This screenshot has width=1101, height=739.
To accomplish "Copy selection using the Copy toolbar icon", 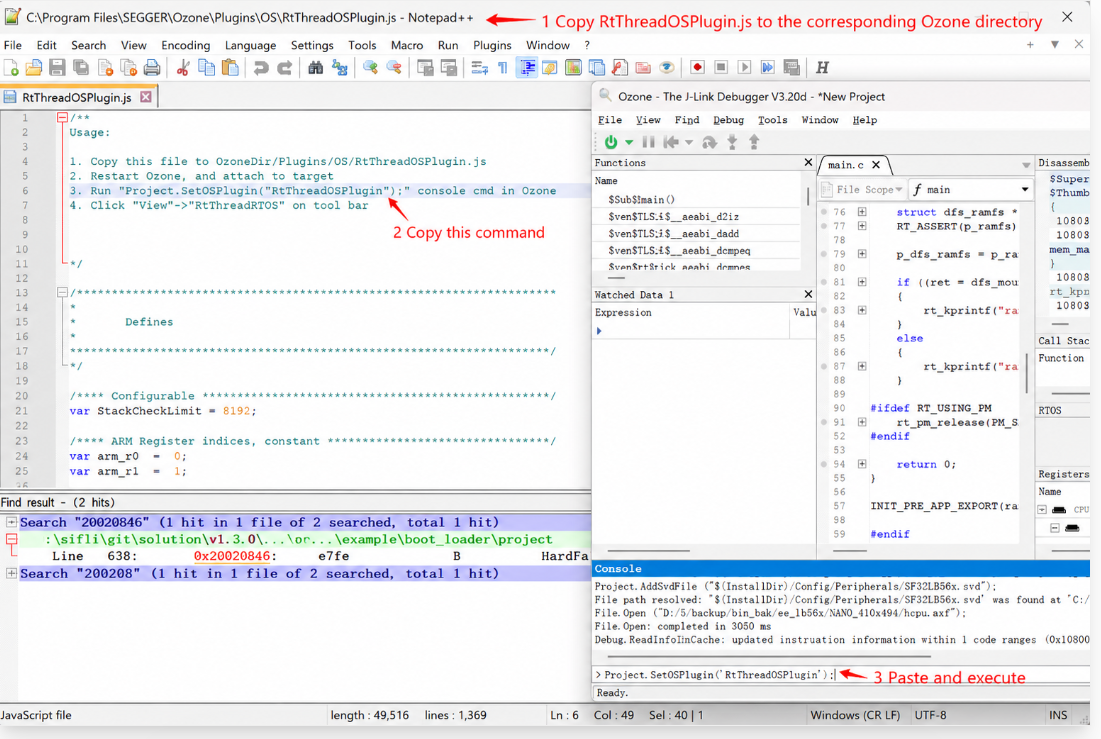I will click(x=206, y=67).
